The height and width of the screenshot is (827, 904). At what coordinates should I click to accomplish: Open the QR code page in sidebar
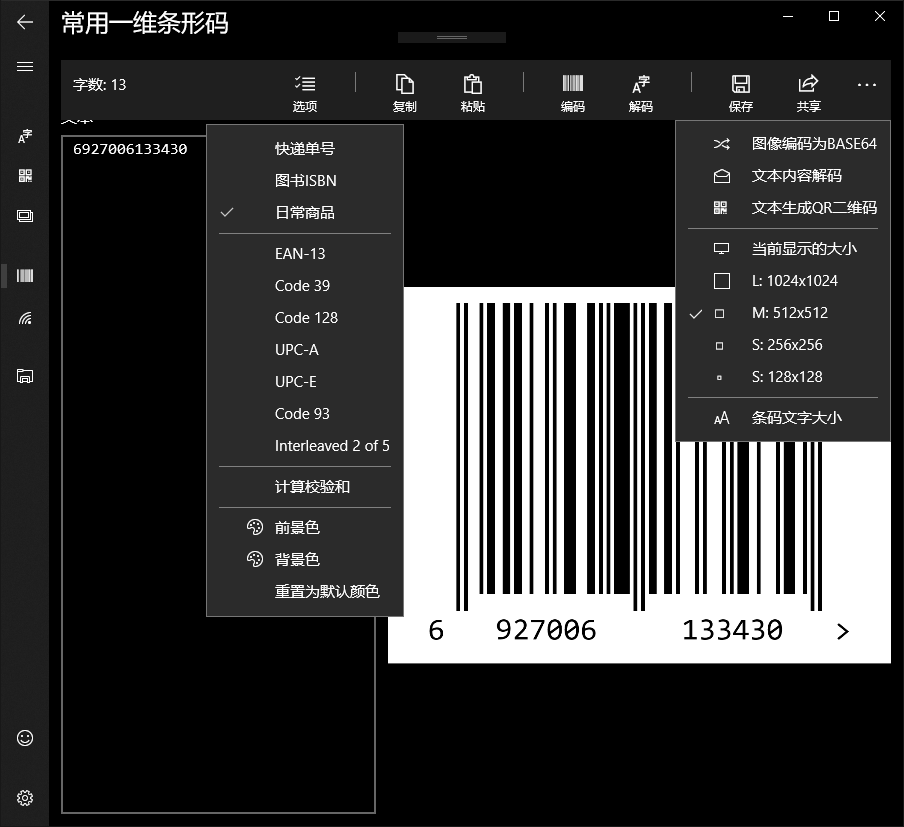point(25,176)
